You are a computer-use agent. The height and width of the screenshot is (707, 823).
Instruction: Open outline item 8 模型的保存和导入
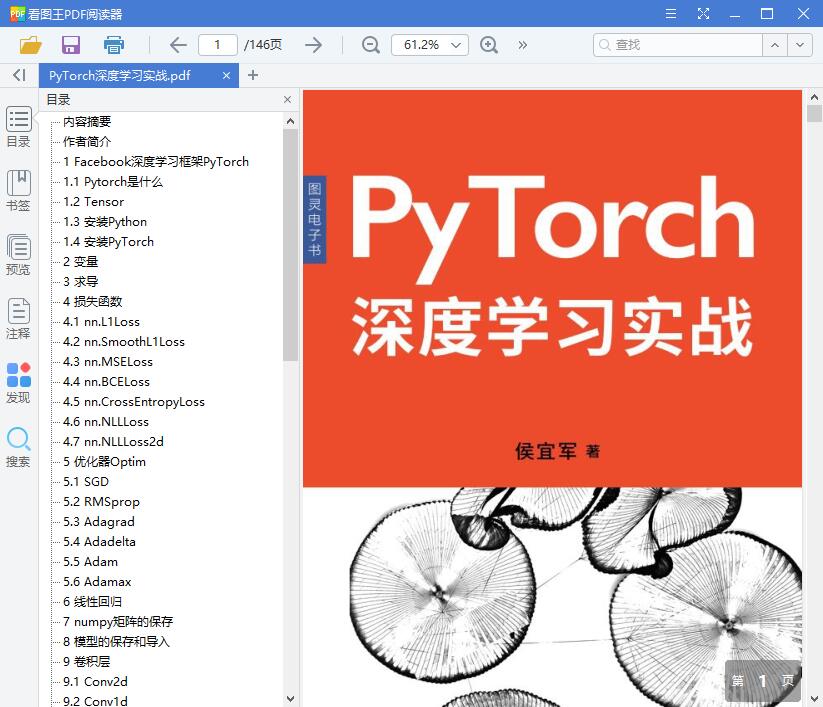pyautogui.click(x=117, y=641)
